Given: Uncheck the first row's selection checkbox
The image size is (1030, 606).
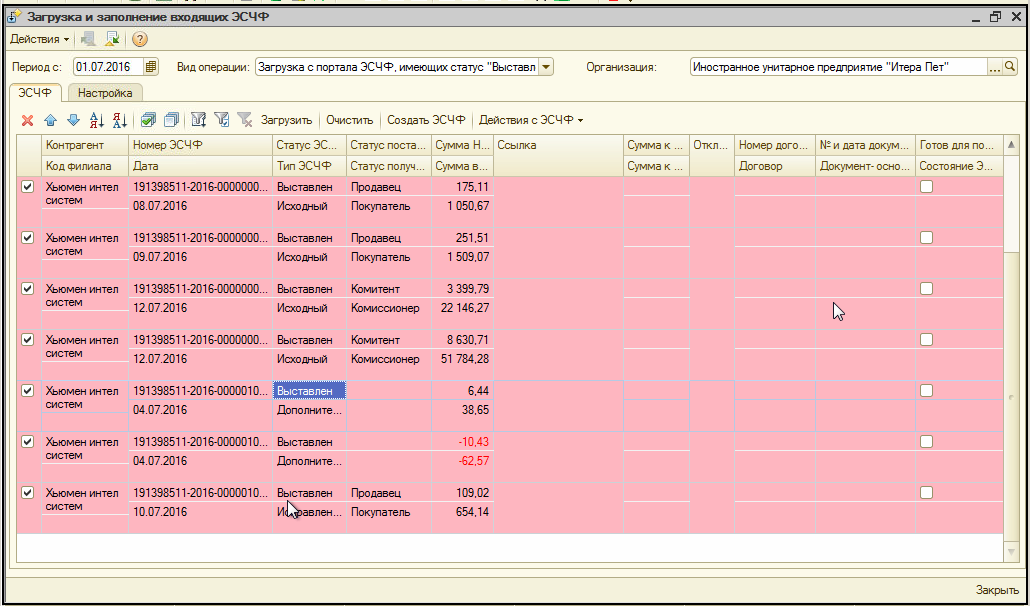Looking at the screenshot, I should point(28,187).
